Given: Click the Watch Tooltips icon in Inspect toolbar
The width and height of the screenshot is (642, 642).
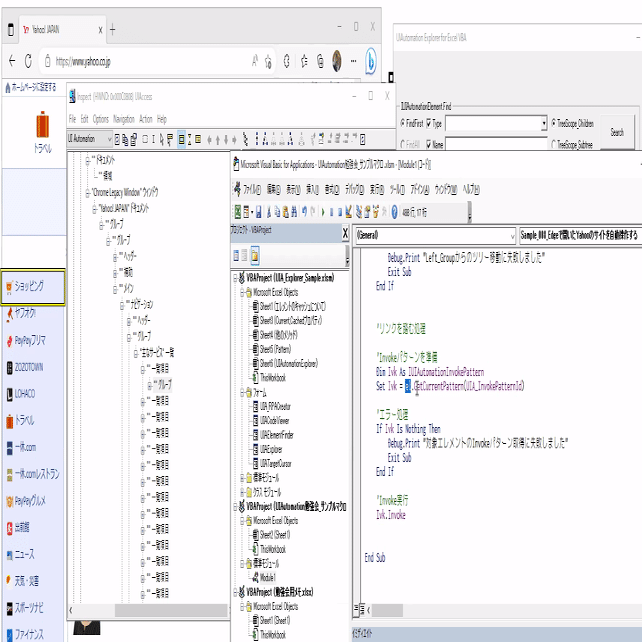Looking at the screenshot, I should click(170, 140).
